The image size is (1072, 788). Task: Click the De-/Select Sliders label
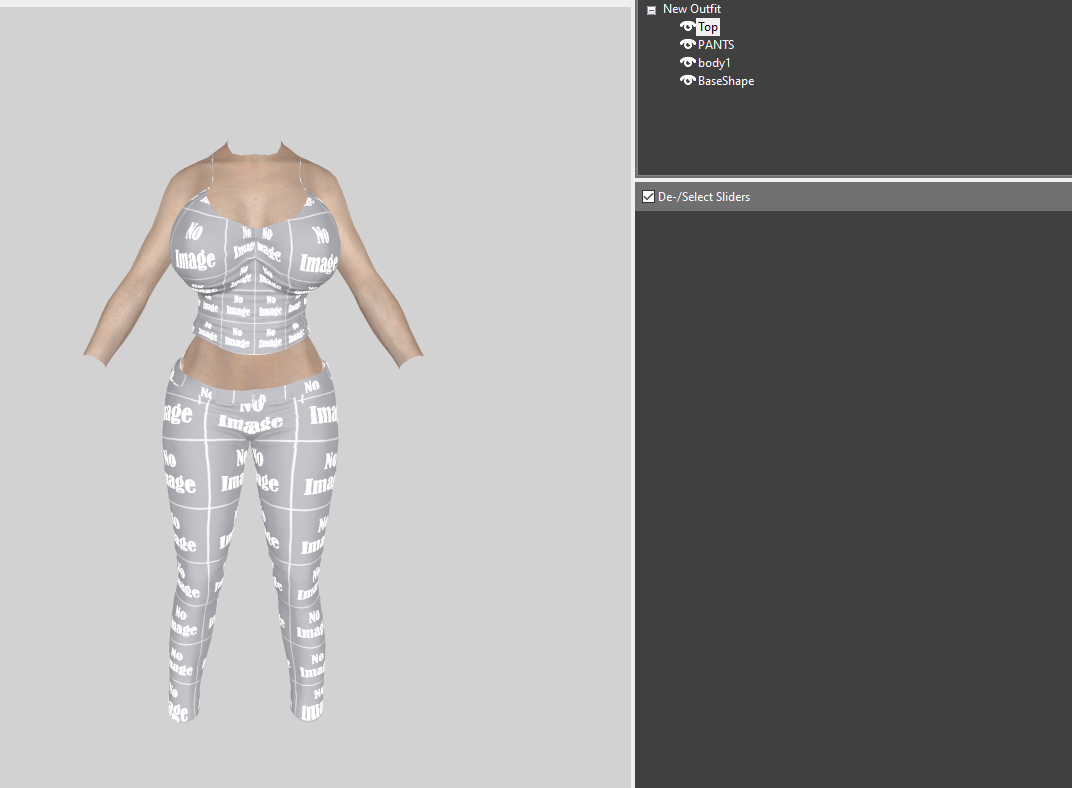704,197
